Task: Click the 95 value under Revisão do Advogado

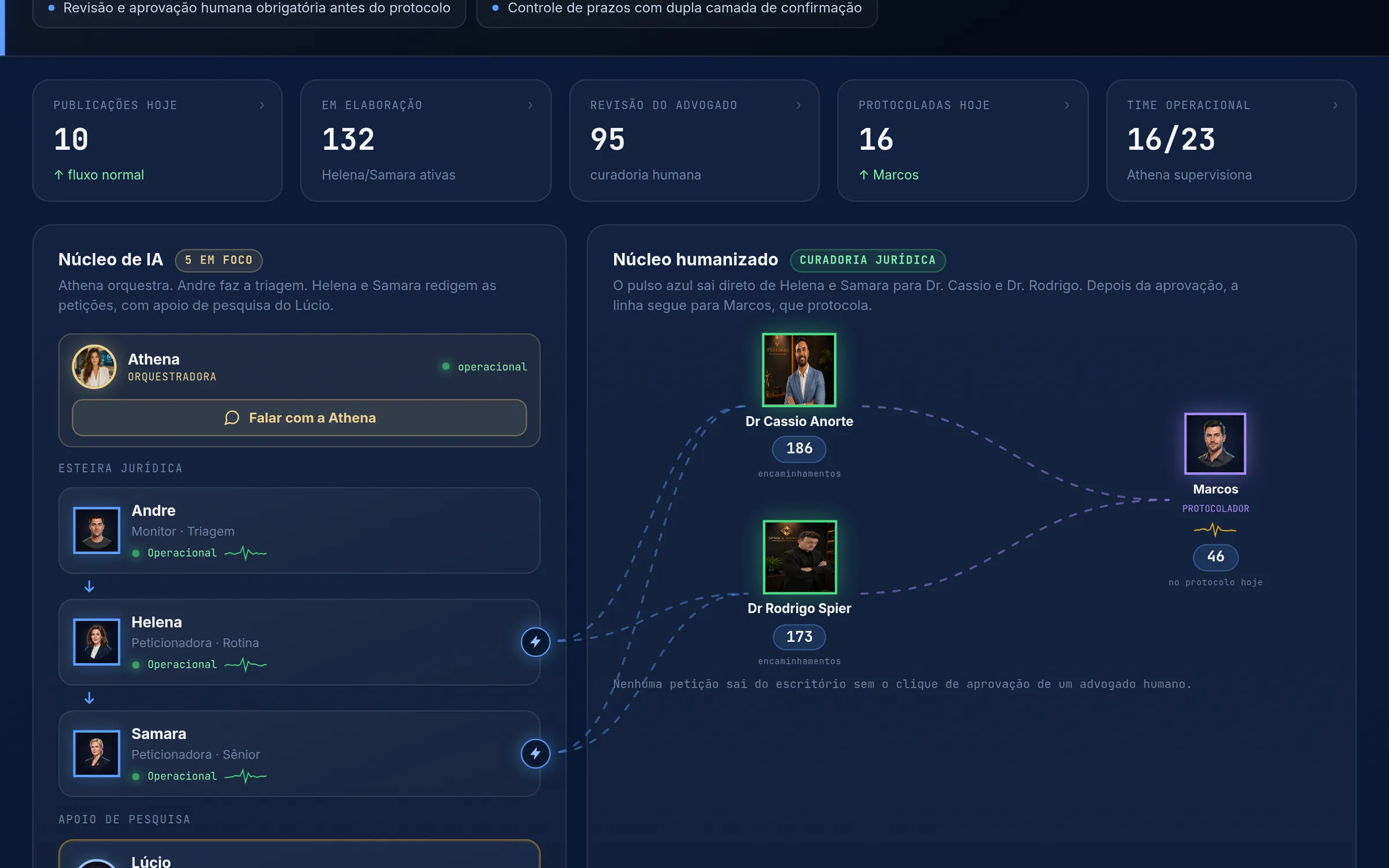Action: pos(608,139)
